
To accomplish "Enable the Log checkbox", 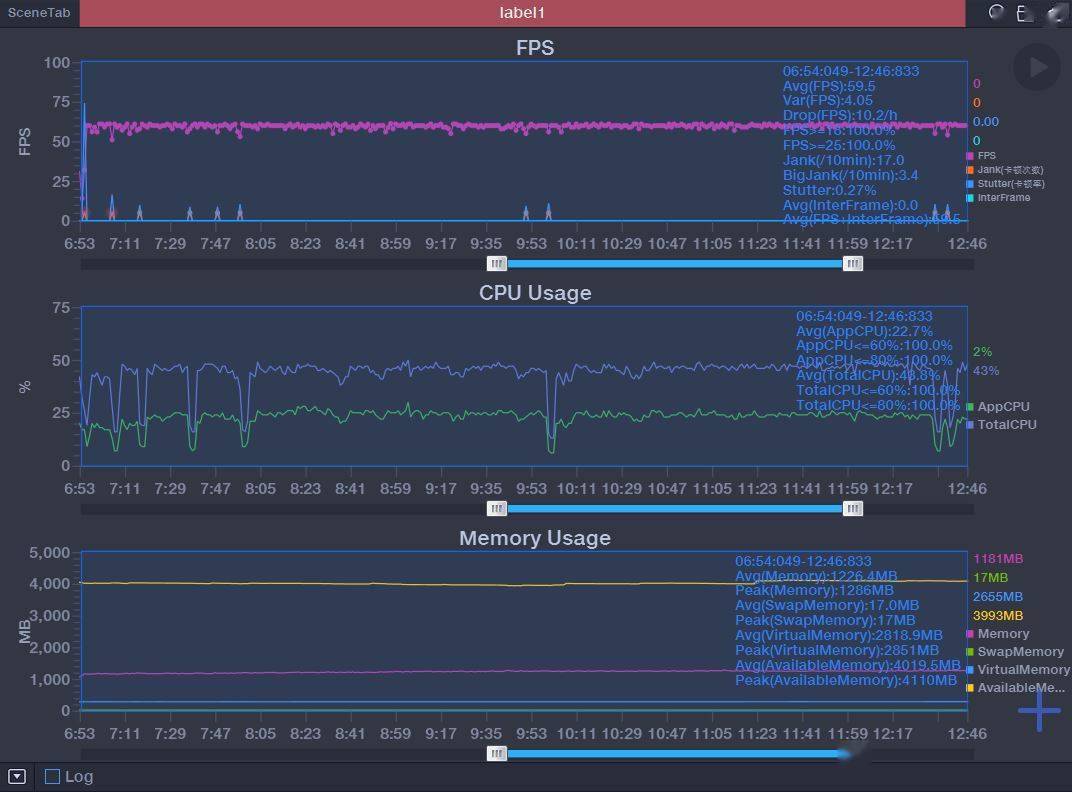I will pyautogui.click(x=52, y=776).
